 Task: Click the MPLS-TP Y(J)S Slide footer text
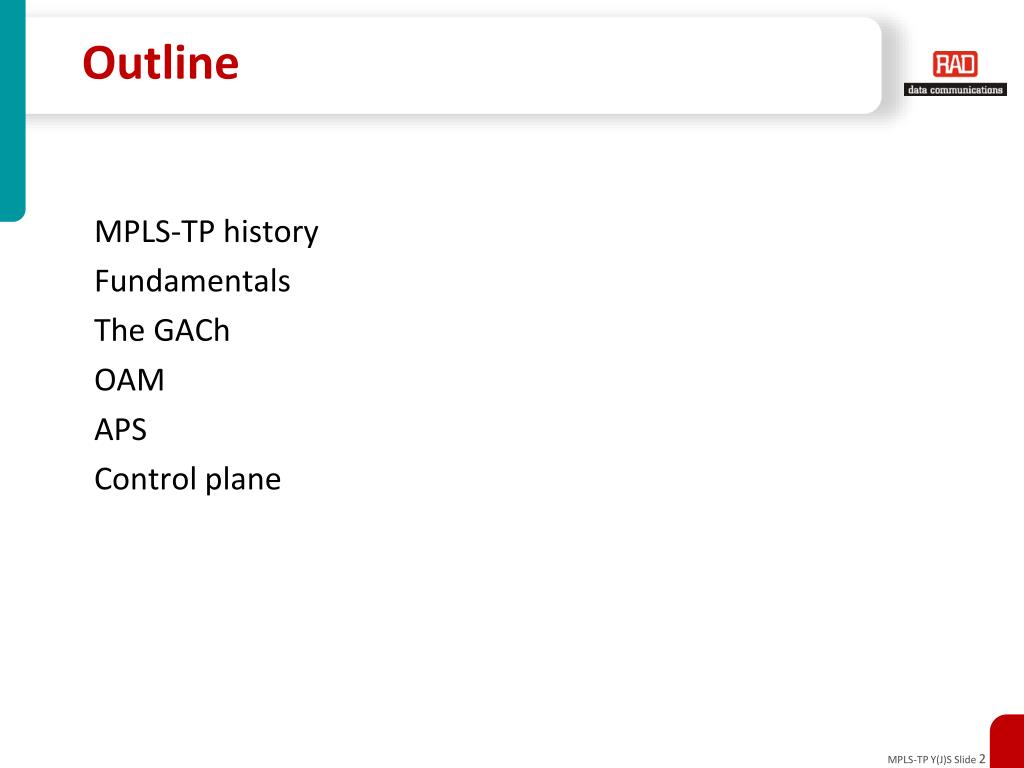[x=931, y=760]
